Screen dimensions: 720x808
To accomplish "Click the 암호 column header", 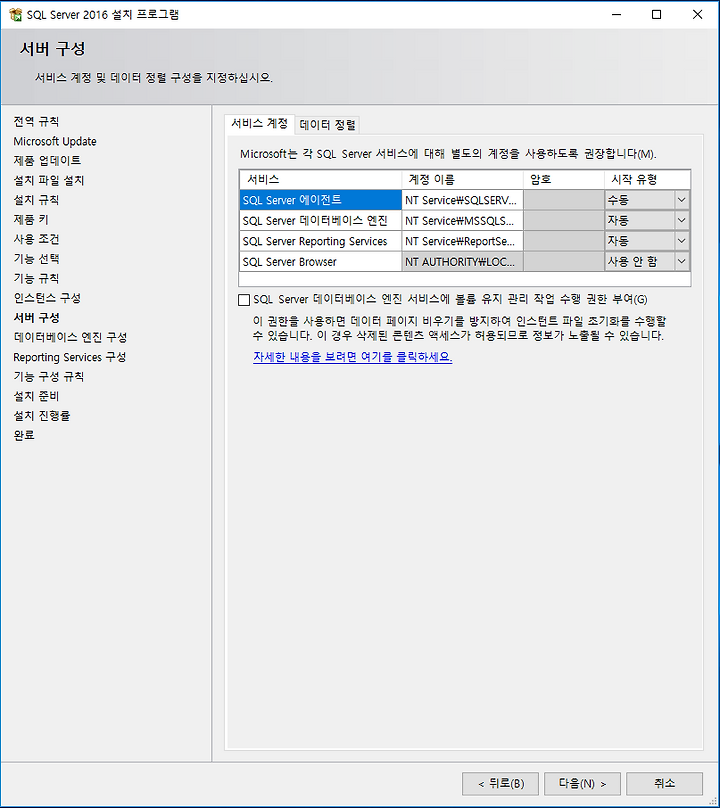I will (x=564, y=179).
